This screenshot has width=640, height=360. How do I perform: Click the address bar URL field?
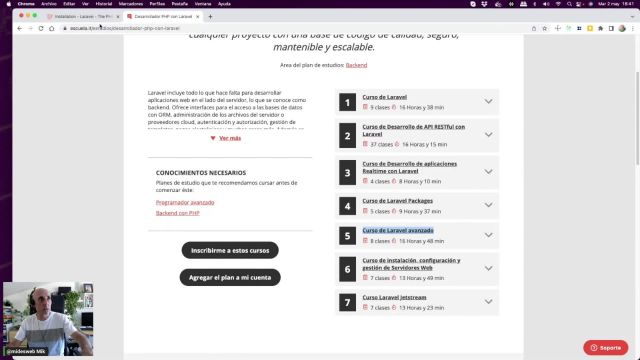click(x=294, y=28)
